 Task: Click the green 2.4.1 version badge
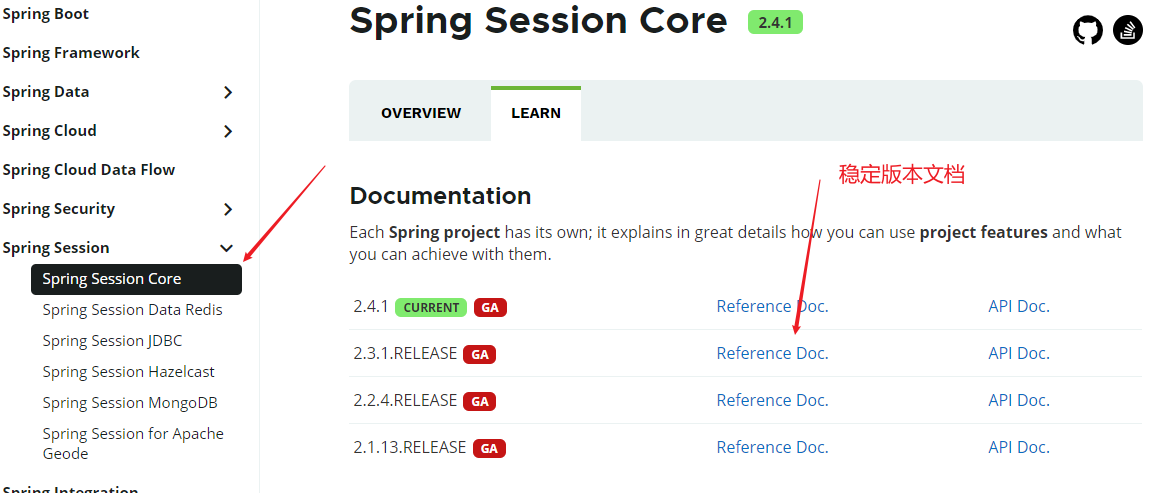click(775, 22)
